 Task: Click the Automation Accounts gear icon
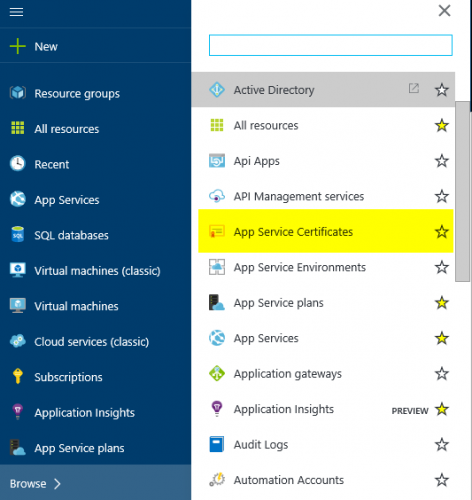click(x=217, y=480)
